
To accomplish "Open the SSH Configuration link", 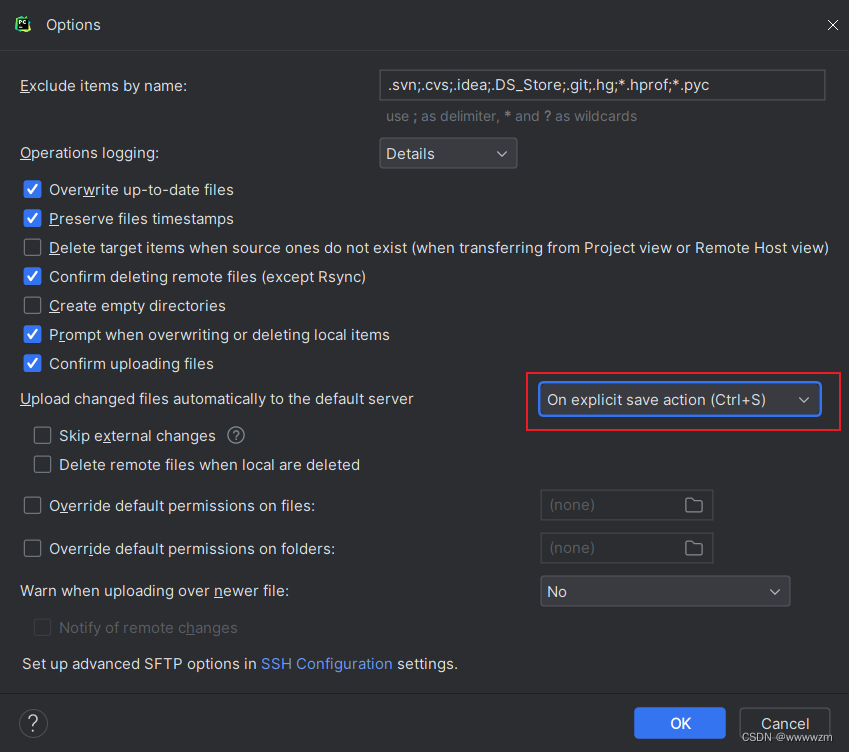I will click(326, 664).
